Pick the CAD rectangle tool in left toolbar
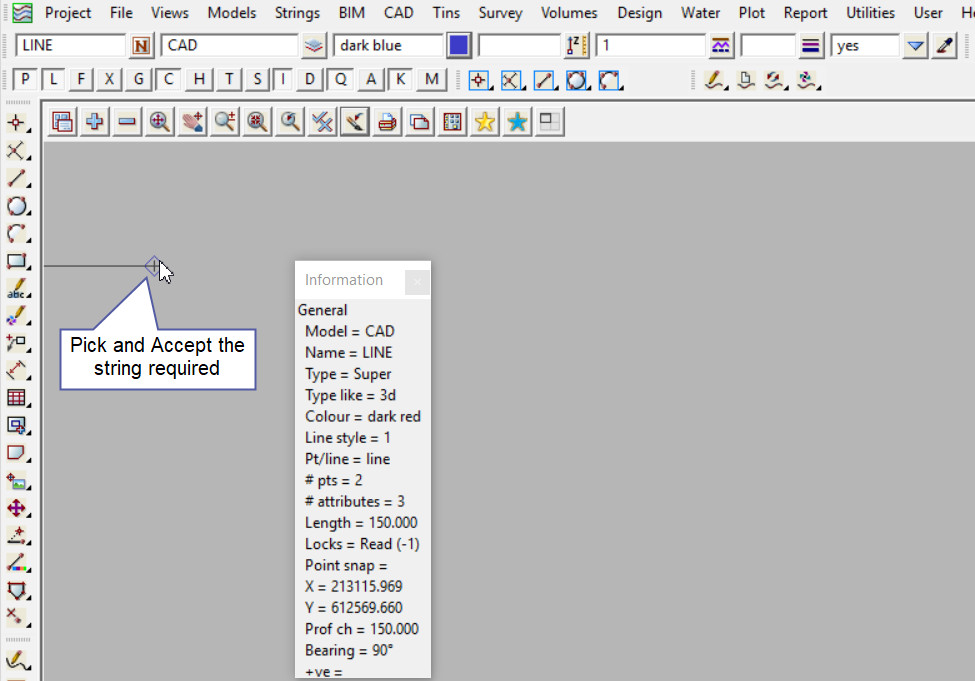 click(x=16, y=262)
